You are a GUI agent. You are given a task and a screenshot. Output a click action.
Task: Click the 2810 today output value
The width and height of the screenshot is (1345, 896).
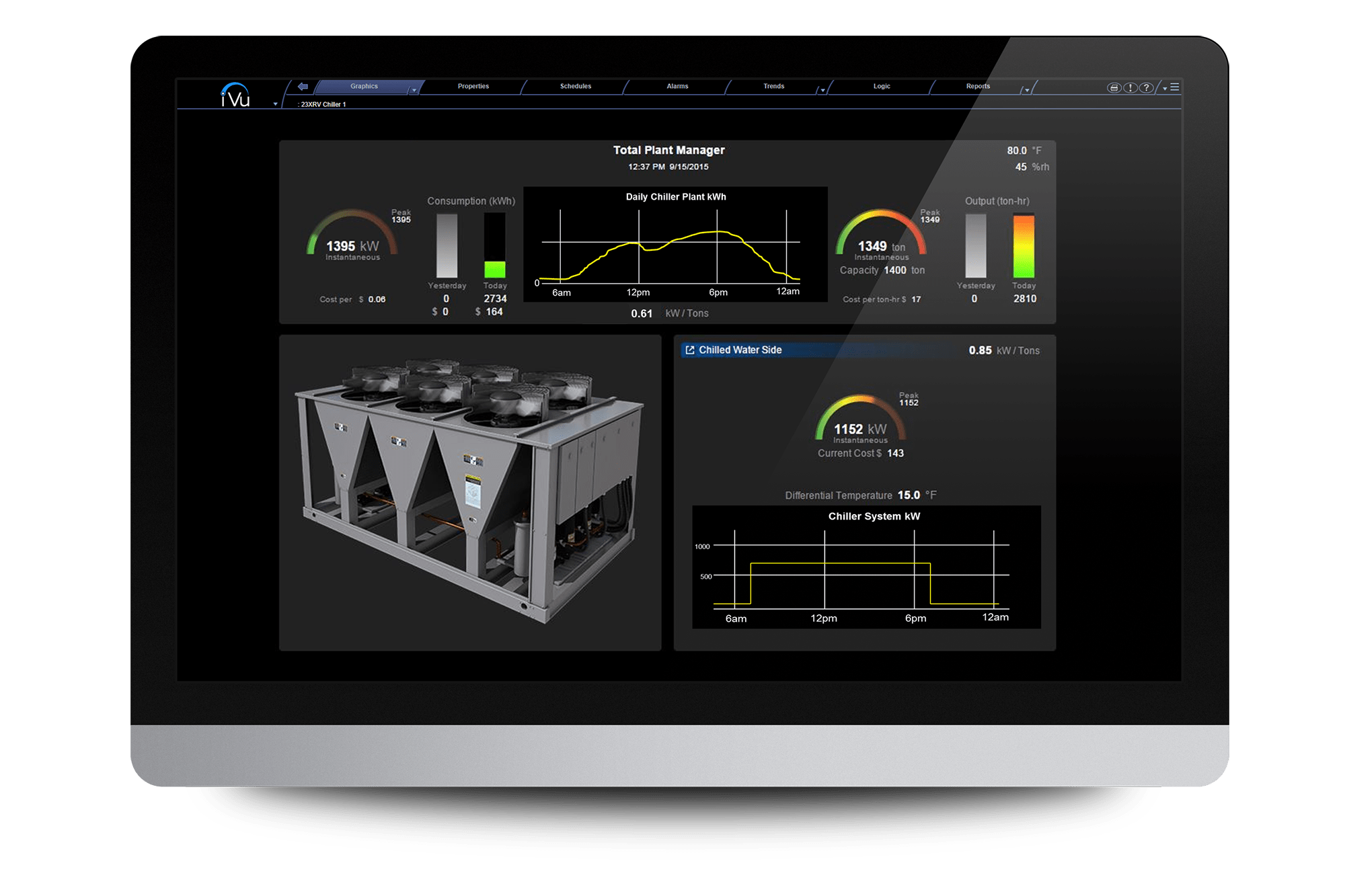click(1025, 298)
